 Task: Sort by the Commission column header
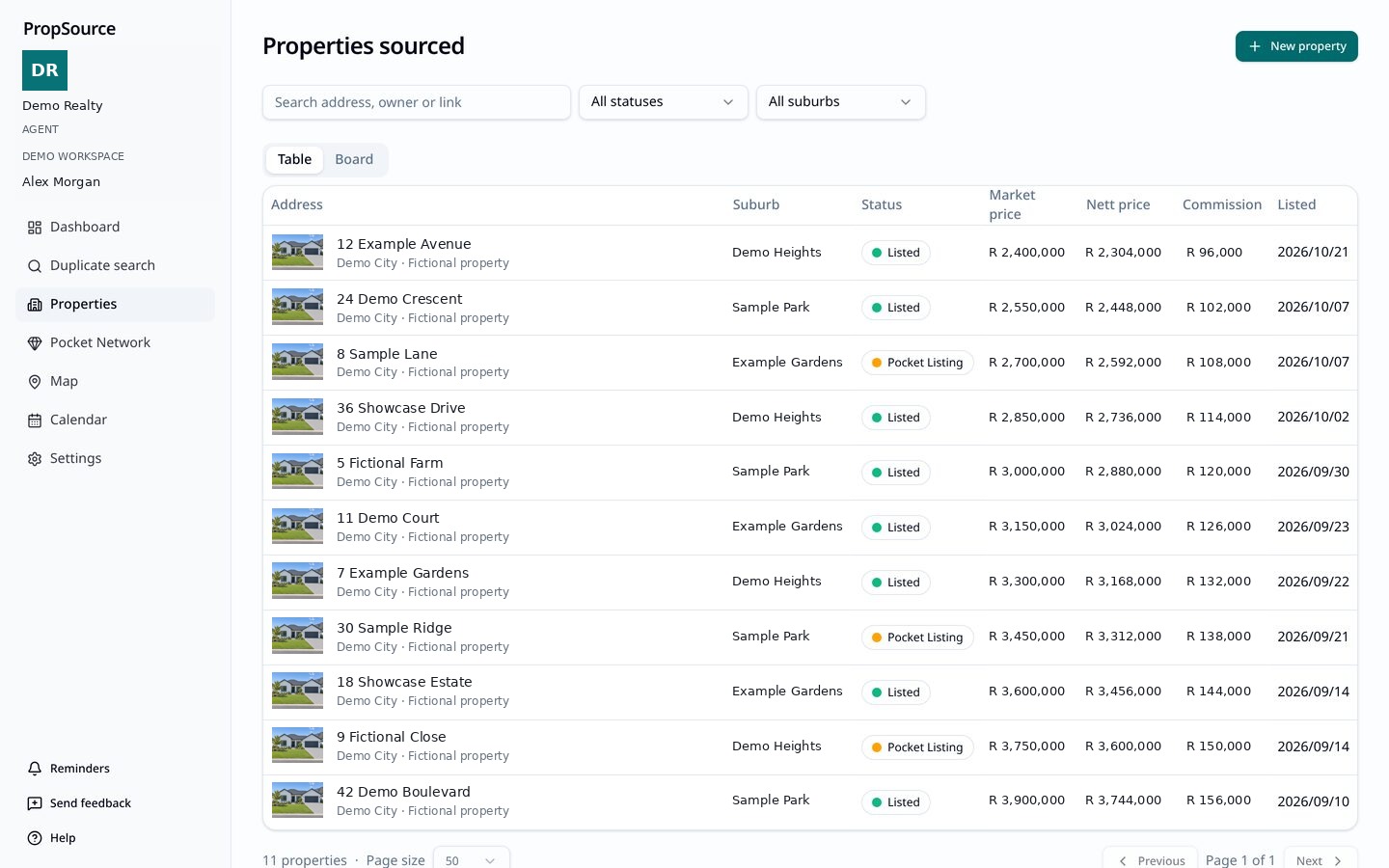pyautogui.click(x=1222, y=205)
